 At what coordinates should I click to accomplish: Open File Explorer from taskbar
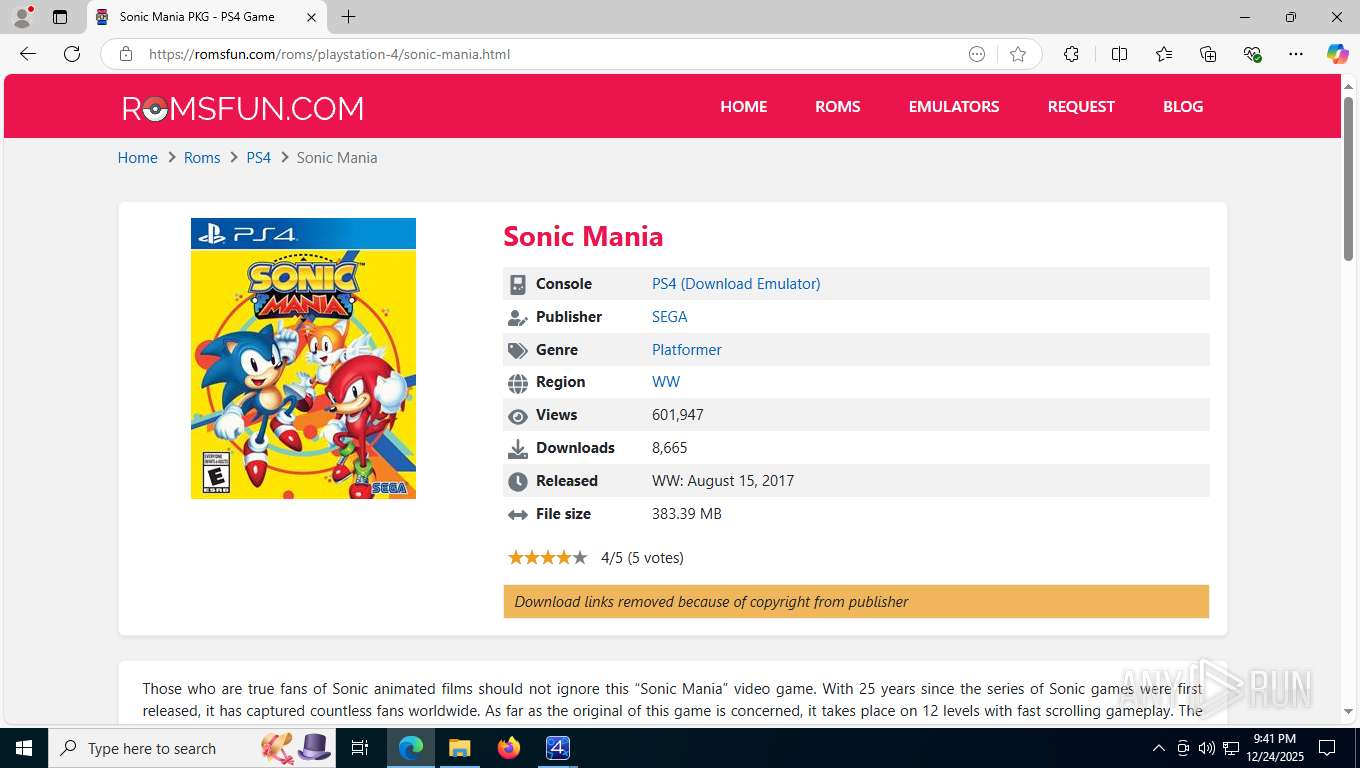click(459, 748)
